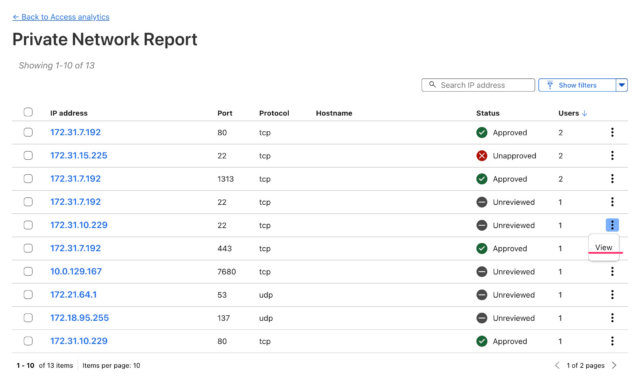This screenshot has width=640, height=376.
Task: Toggle the select-all checkbox in header
Action: (x=28, y=112)
